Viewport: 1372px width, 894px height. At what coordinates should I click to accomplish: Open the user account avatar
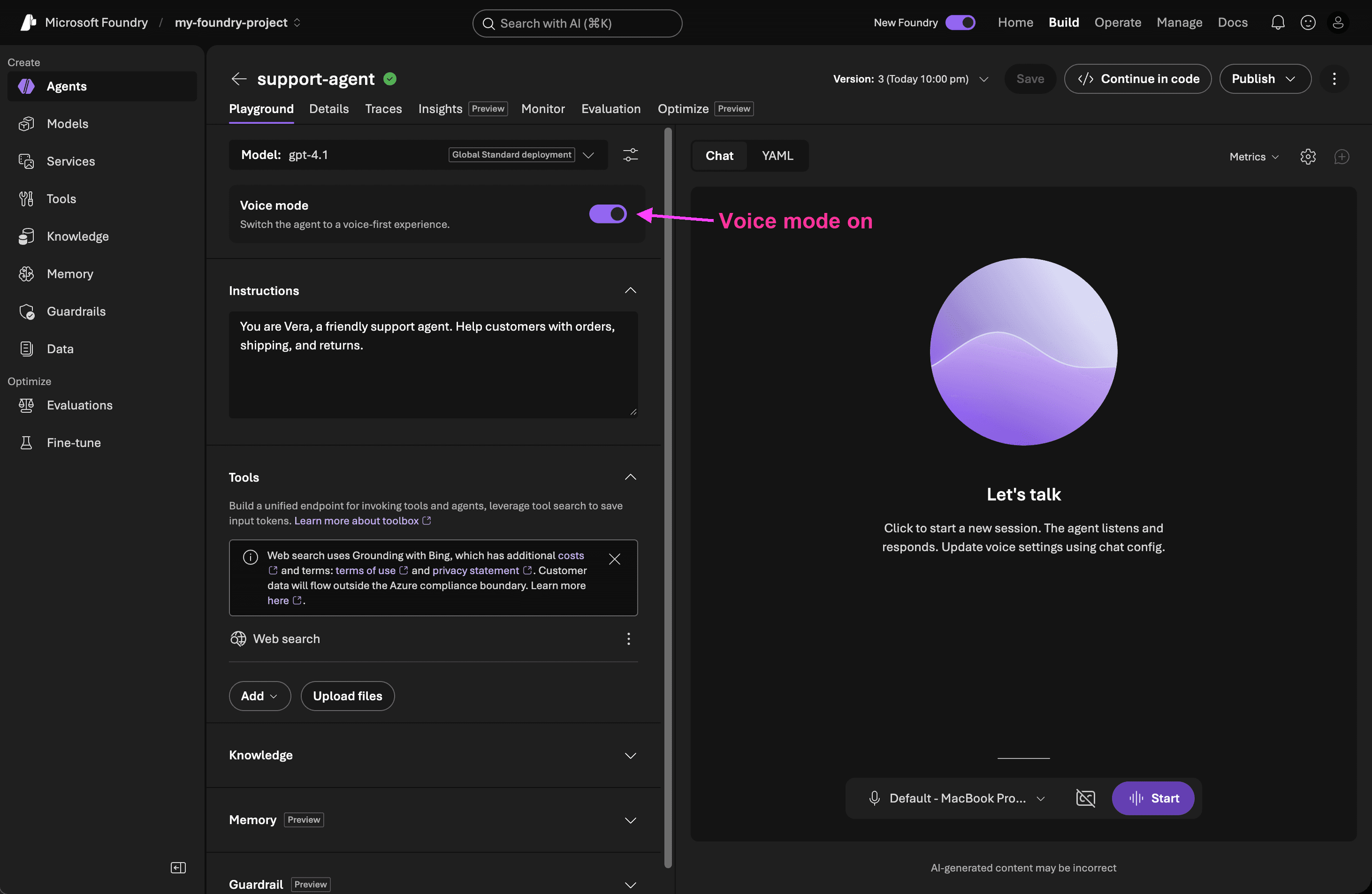coord(1338,22)
